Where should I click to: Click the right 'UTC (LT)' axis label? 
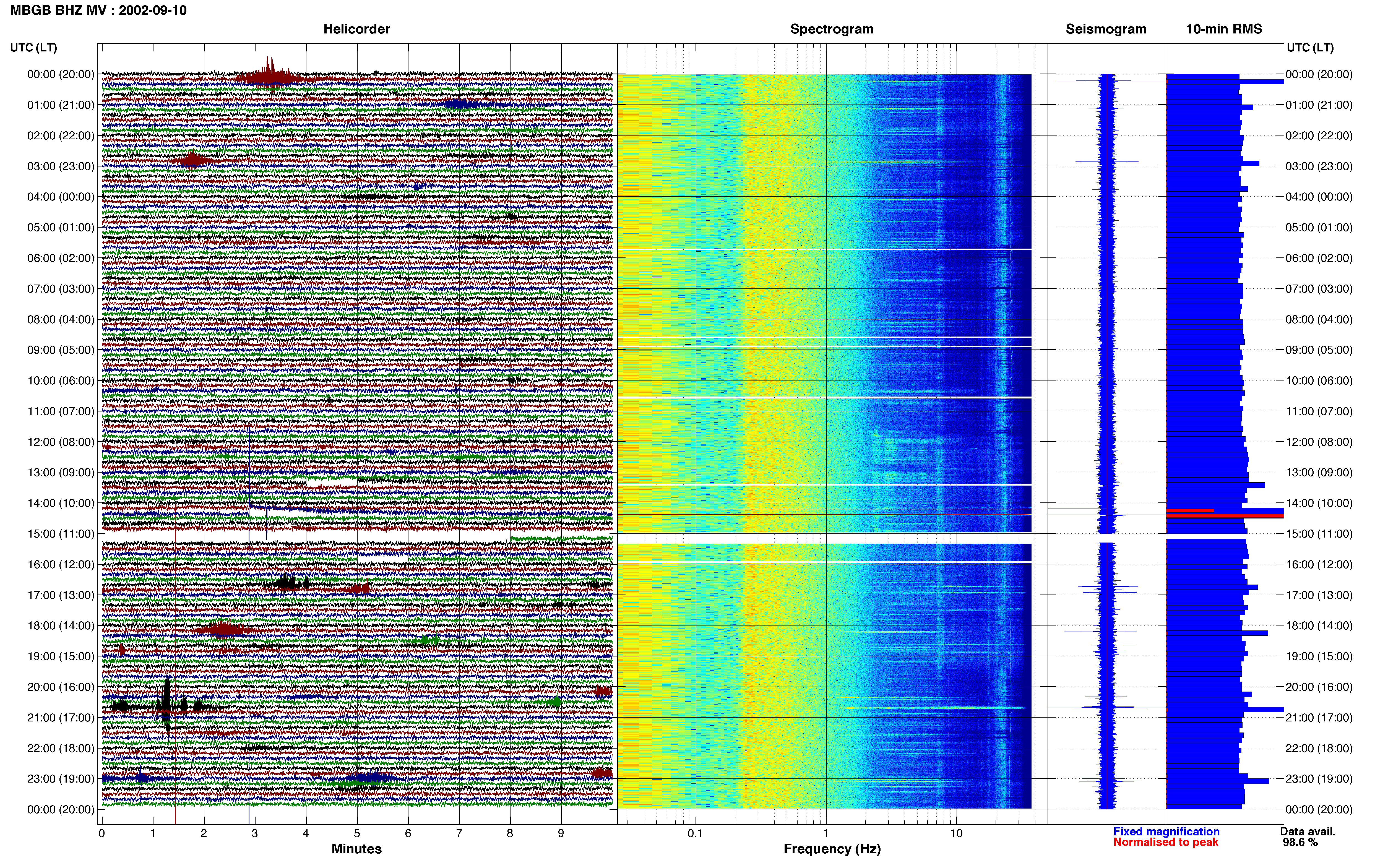(x=1310, y=48)
